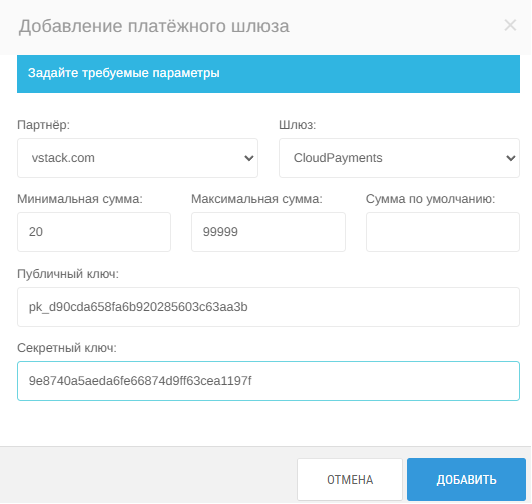Image resolution: width=532 pixels, height=504 pixels.
Task: Open the Партнёр dropdown showing vstack.com
Action: [x=137, y=158]
